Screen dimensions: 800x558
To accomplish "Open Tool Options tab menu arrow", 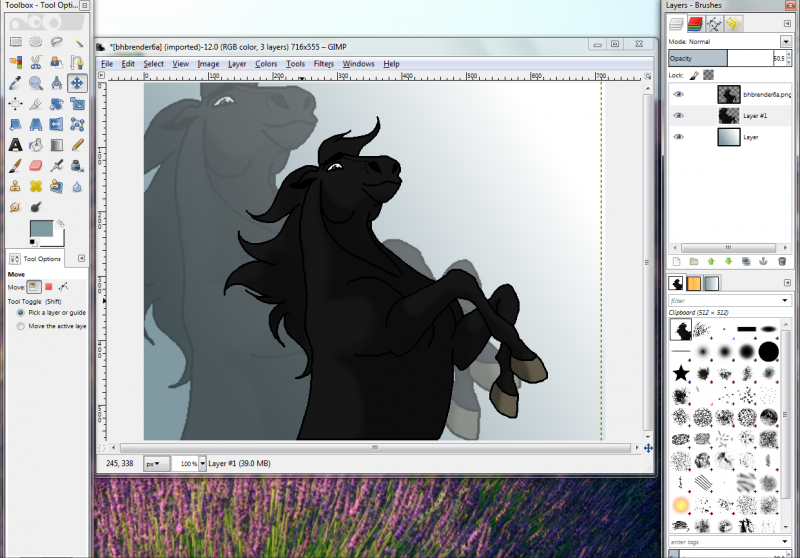I will pos(81,258).
